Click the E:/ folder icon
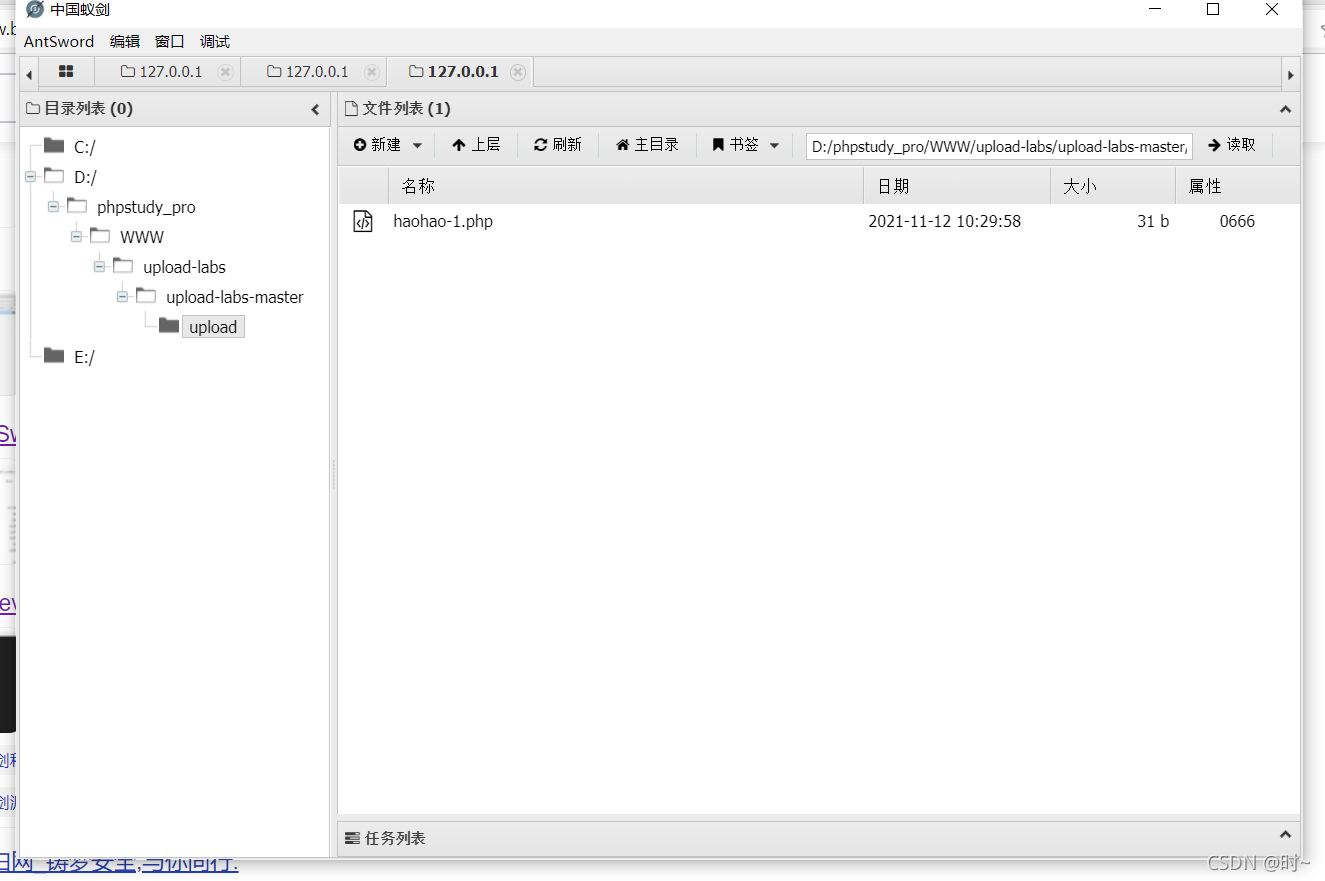The image size is (1325, 881). pos(54,356)
